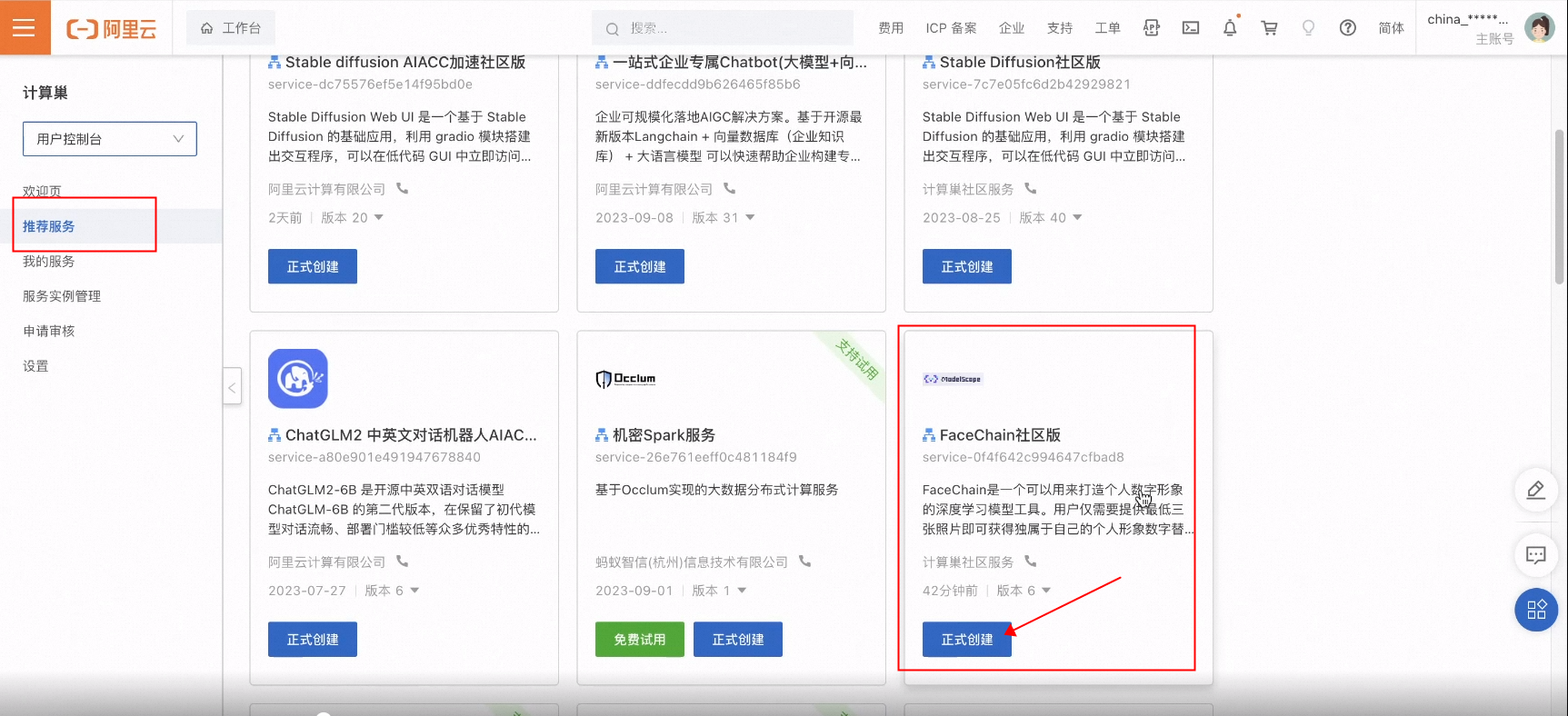
Task: Open the user avatar account menu
Action: click(1539, 28)
